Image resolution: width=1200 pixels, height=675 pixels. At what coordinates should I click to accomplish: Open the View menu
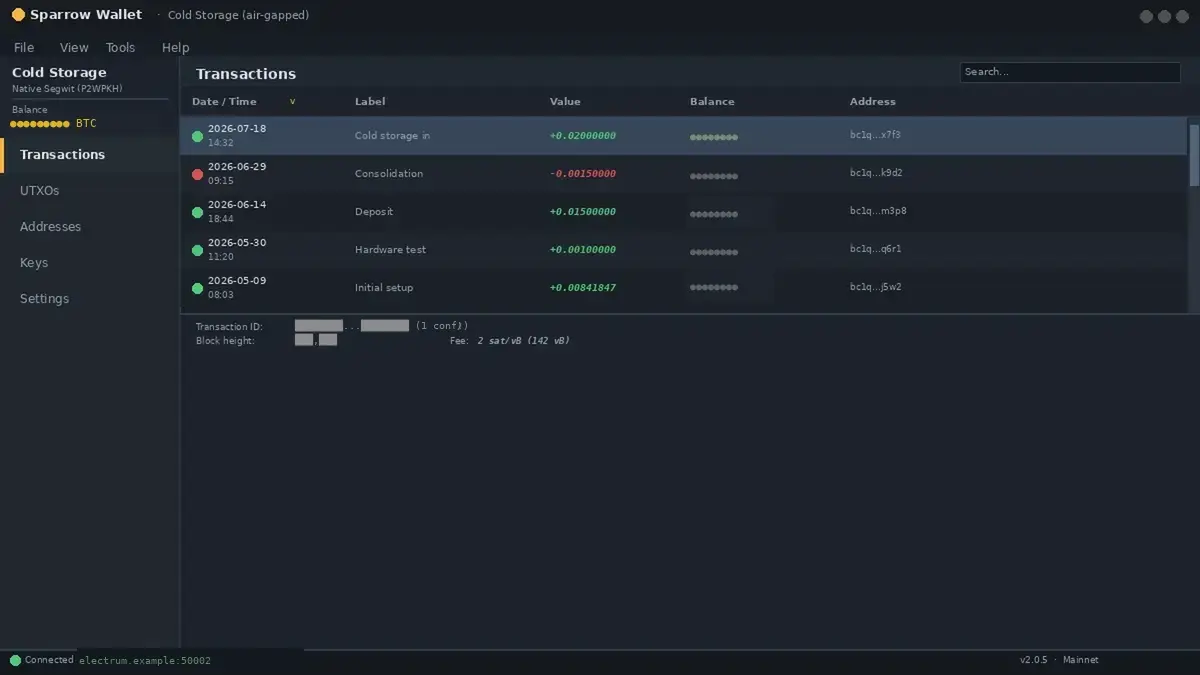point(74,47)
